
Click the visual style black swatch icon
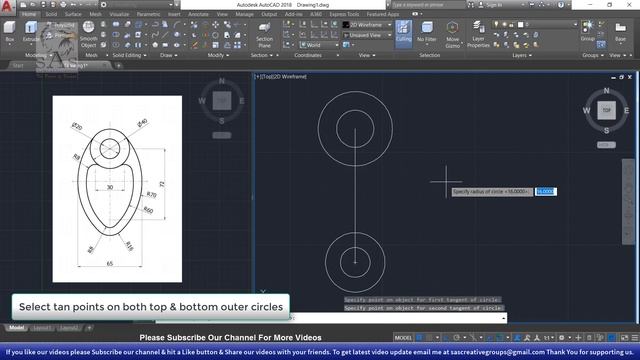[346, 25]
